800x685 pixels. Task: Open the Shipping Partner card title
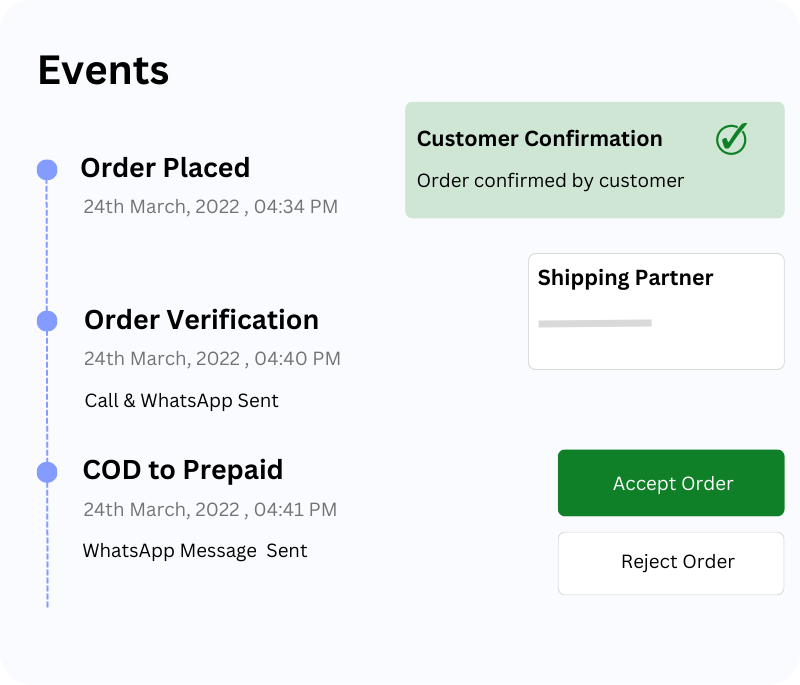pyautogui.click(x=625, y=278)
